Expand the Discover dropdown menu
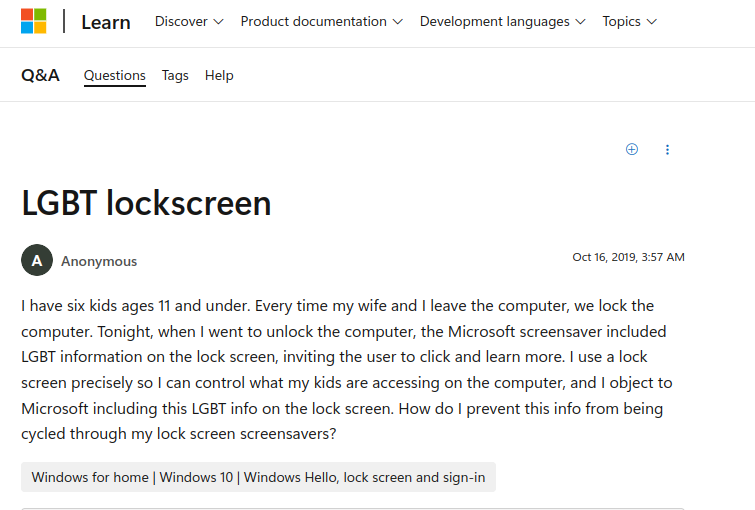 pos(189,21)
